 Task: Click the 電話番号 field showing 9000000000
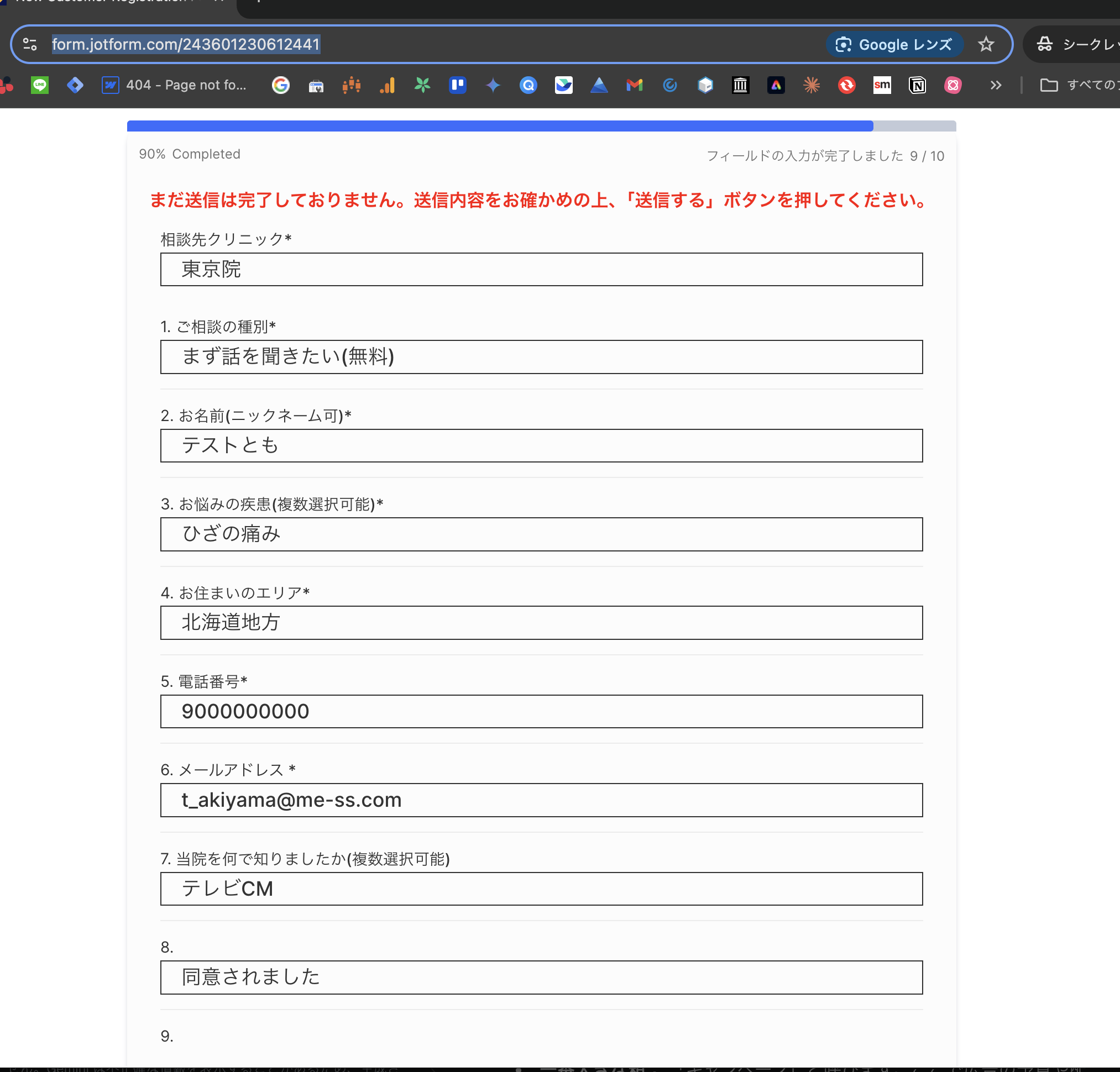coord(541,711)
